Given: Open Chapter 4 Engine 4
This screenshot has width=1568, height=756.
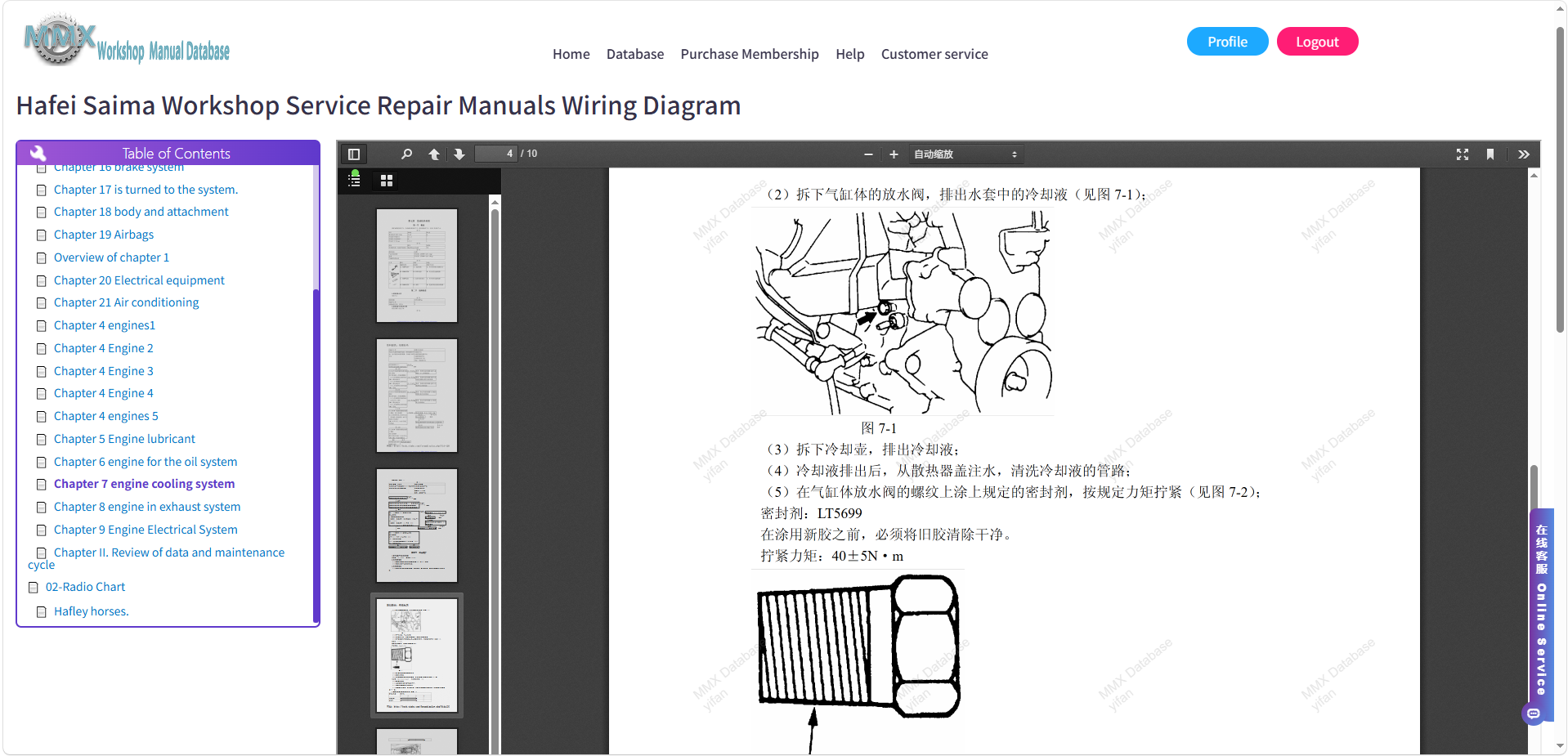Looking at the screenshot, I should click(x=104, y=393).
